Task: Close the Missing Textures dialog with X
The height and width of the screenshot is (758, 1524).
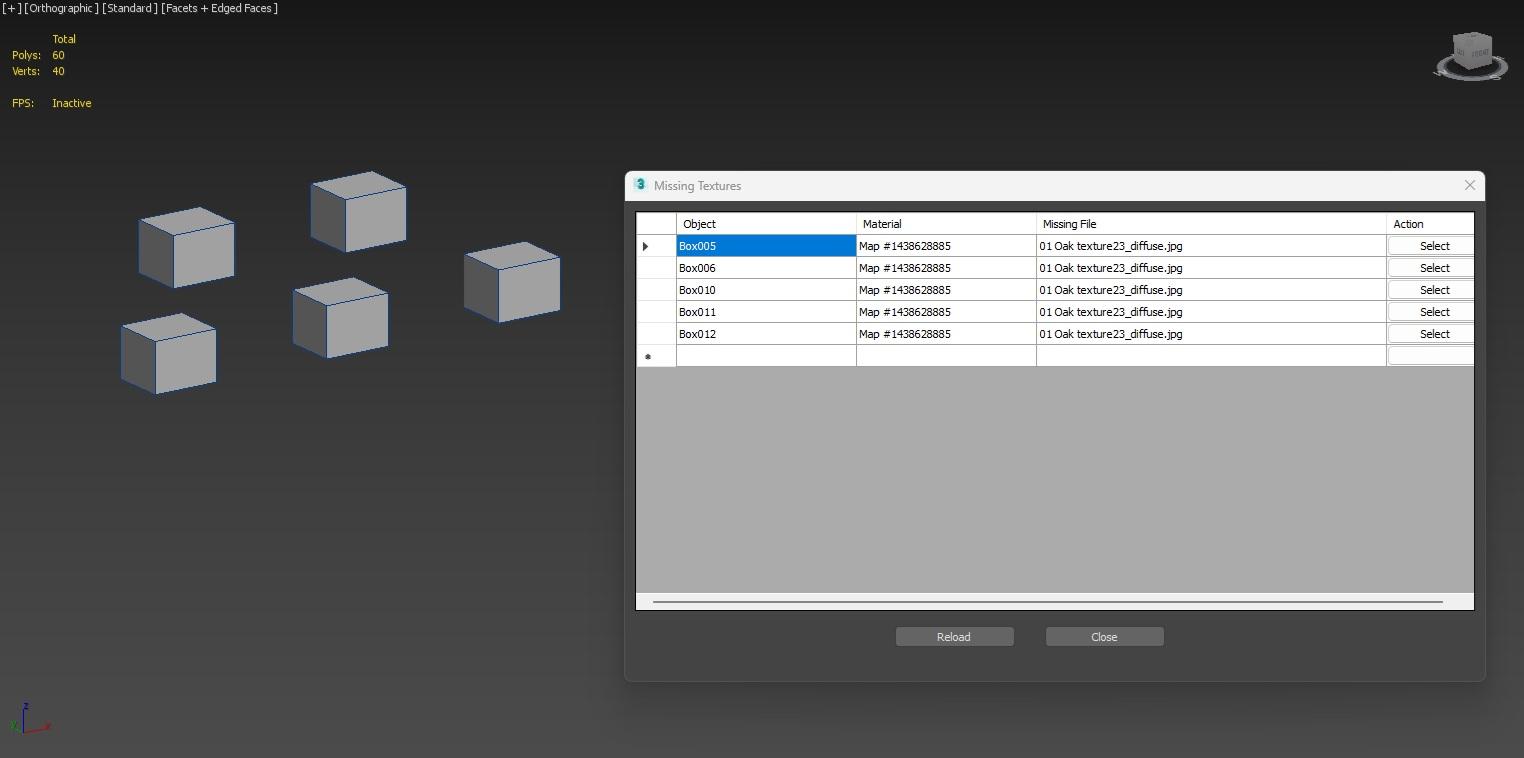Action: 1469,185
